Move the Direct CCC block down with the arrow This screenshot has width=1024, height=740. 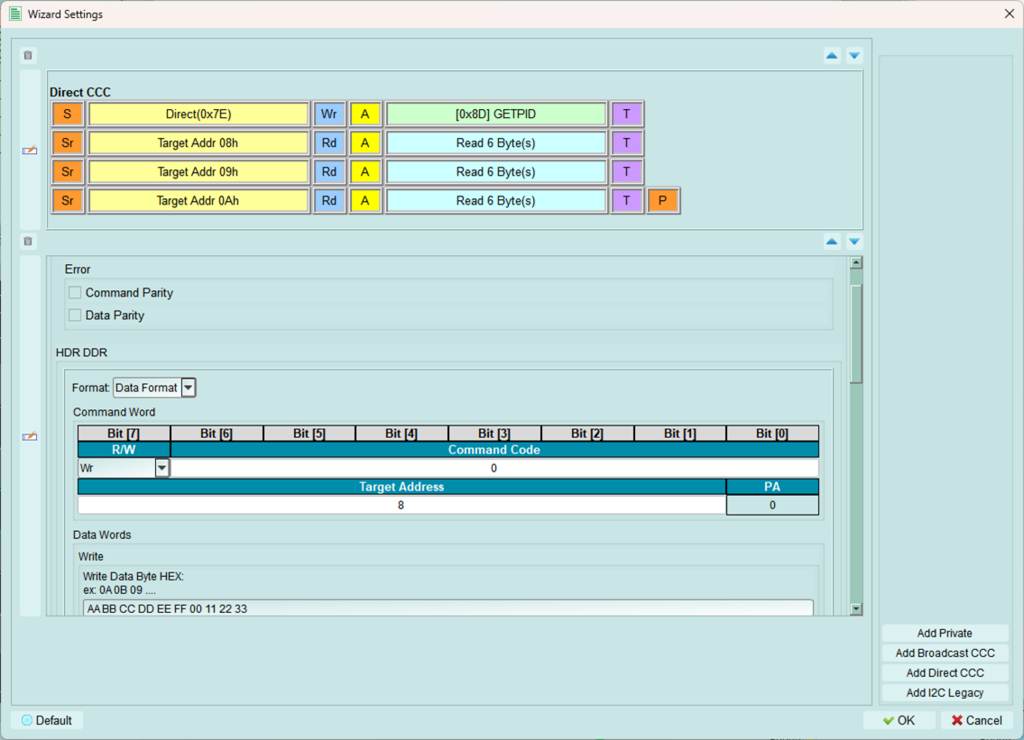(854, 56)
